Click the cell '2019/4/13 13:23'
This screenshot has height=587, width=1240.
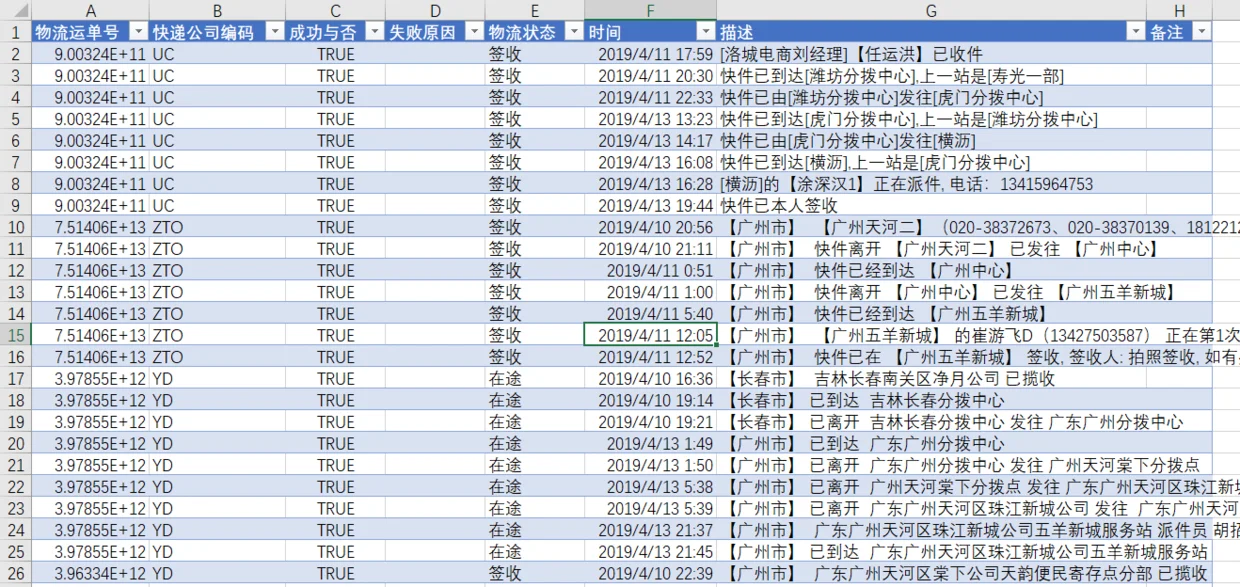(651, 119)
